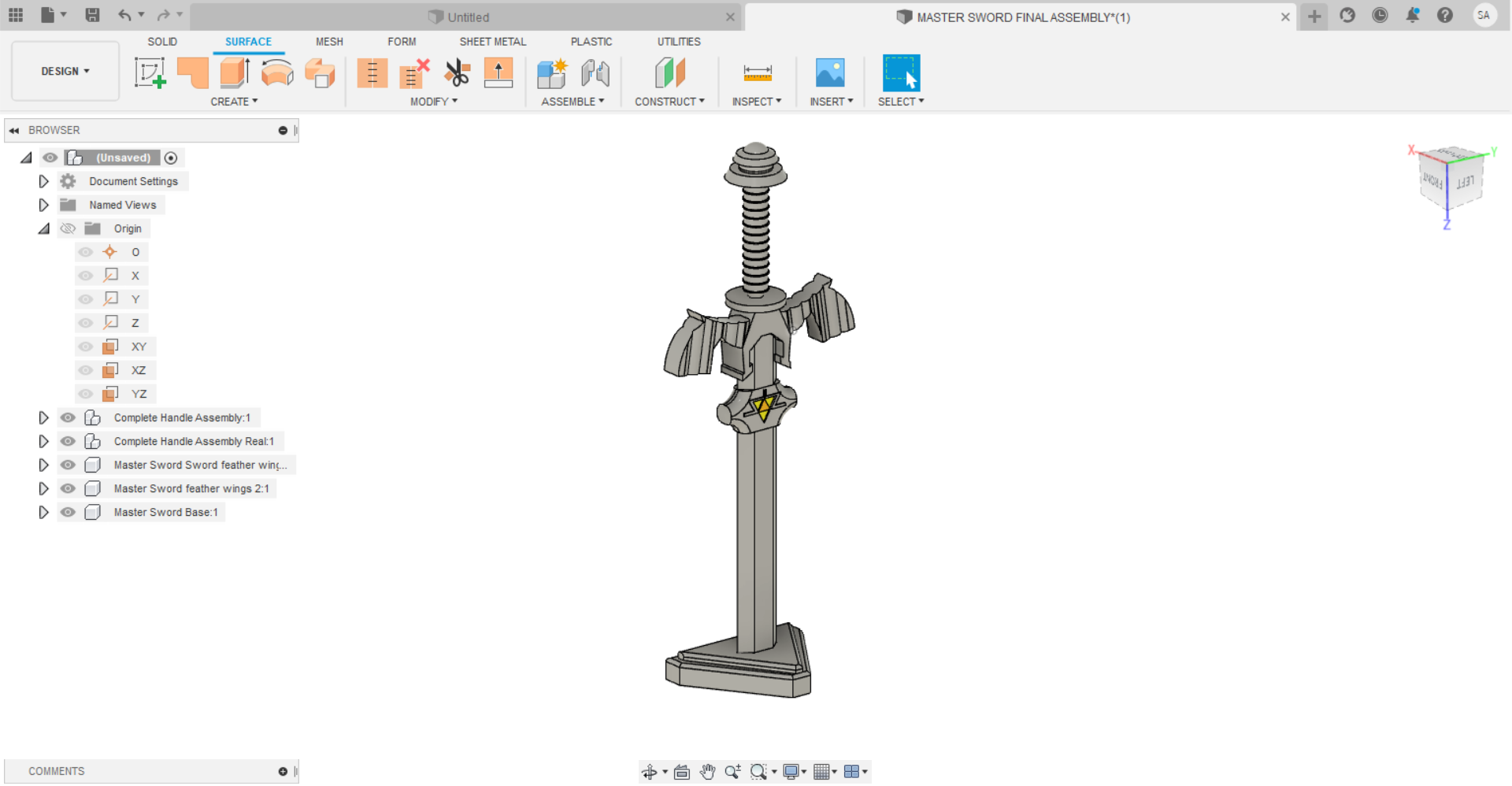Toggle visibility of the Unsaved root component
The width and height of the screenshot is (1512, 786).
tap(50, 158)
